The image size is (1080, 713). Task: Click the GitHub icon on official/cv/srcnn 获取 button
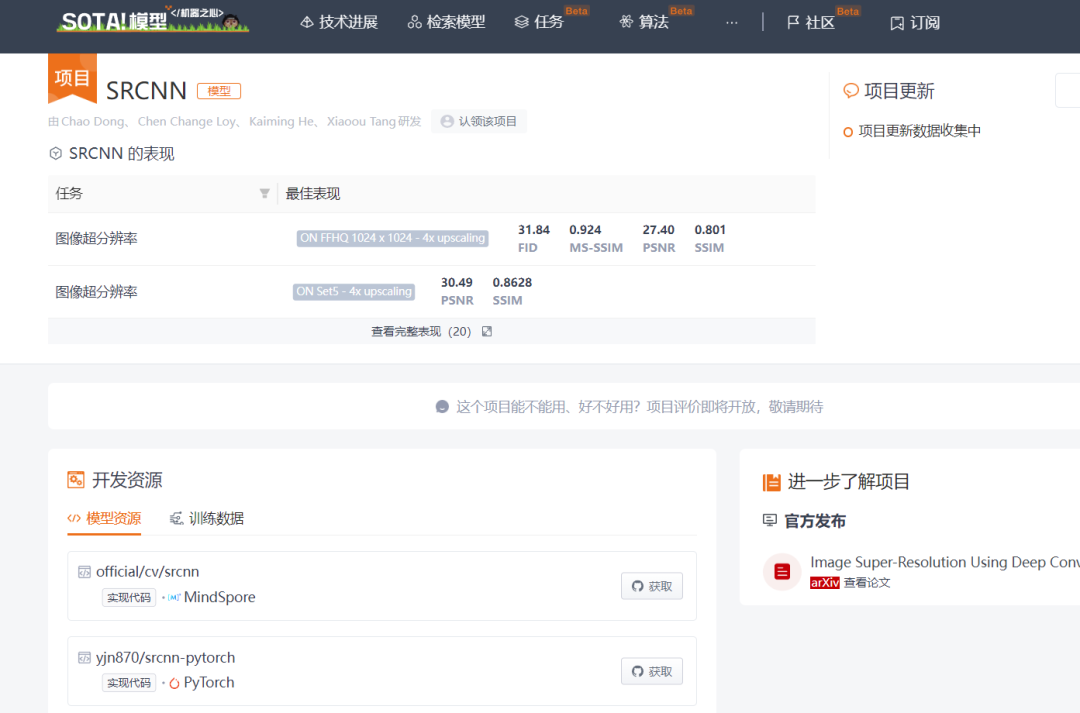(637, 586)
